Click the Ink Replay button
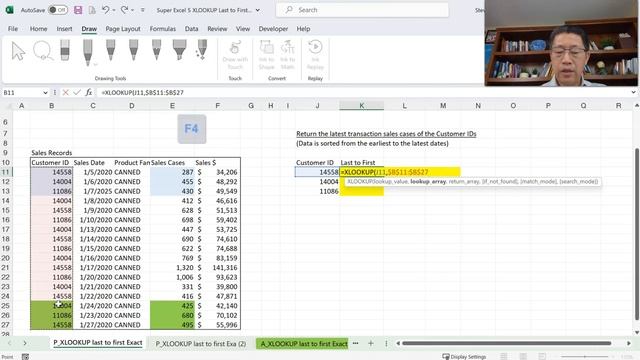This screenshot has width=640, height=360. 315,55
